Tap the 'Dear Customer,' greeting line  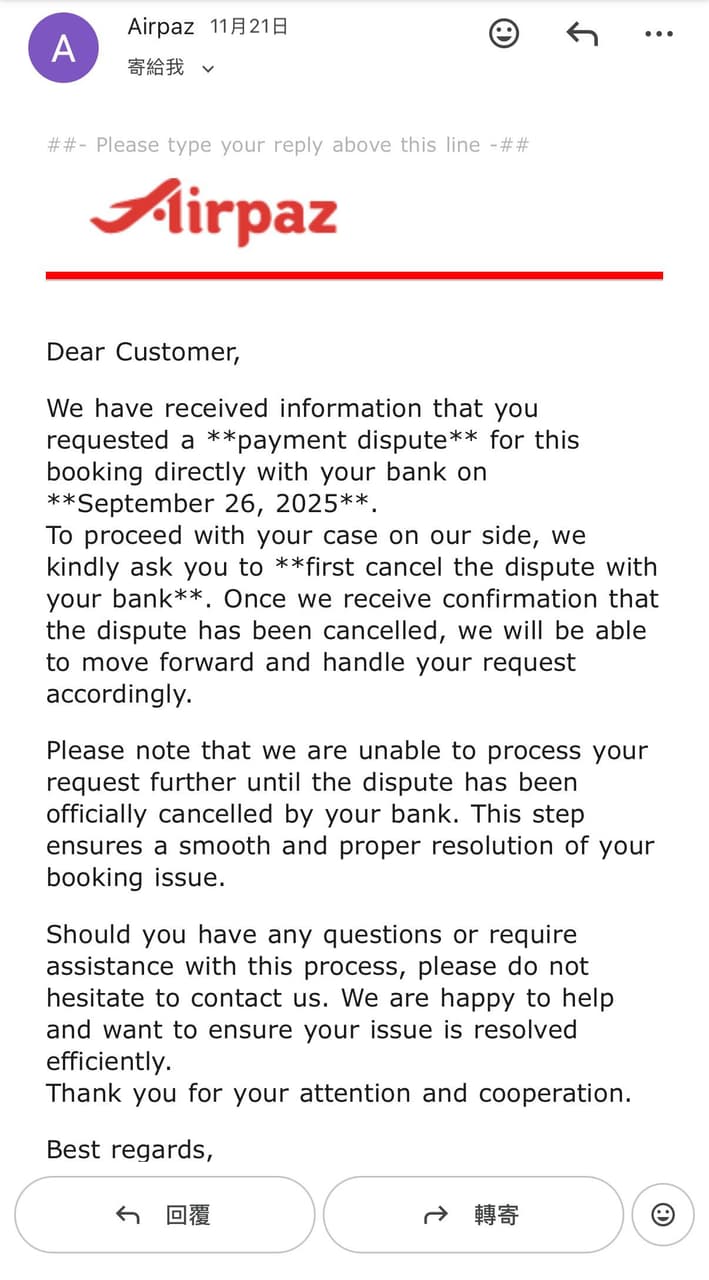pyautogui.click(x=143, y=353)
